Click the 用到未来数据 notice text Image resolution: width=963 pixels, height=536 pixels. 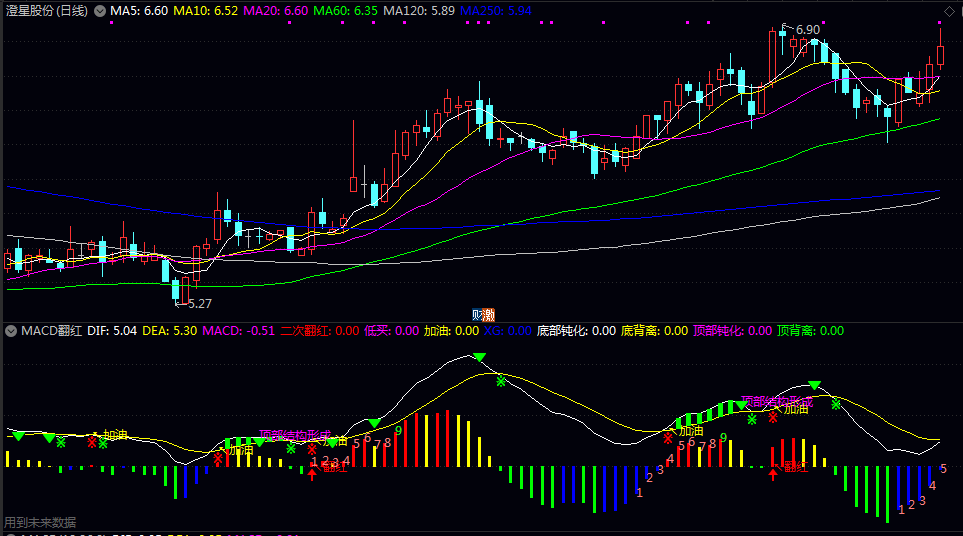tap(39, 521)
